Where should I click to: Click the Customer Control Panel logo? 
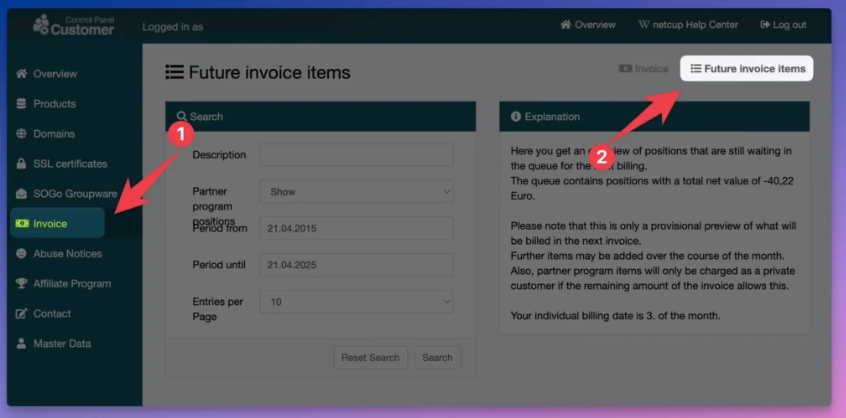click(x=73, y=26)
